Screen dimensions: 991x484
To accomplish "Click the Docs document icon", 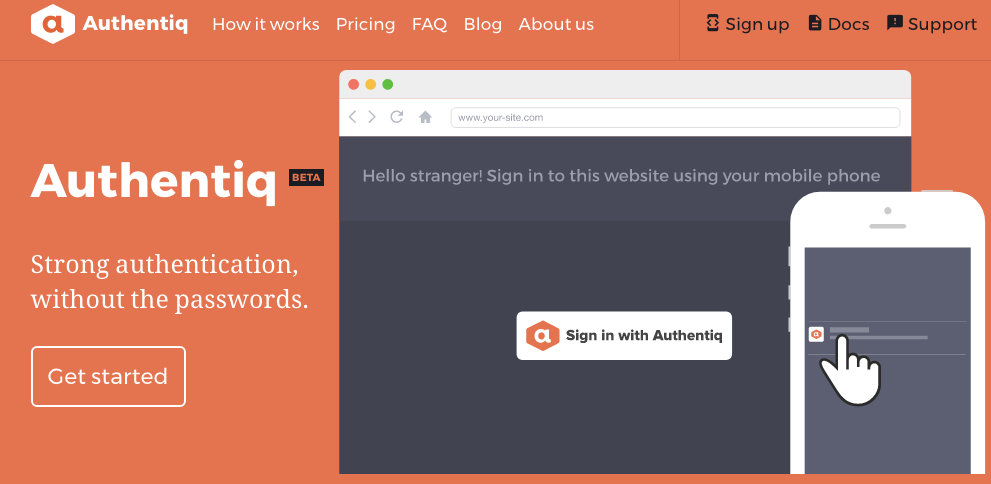I will point(815,23).
